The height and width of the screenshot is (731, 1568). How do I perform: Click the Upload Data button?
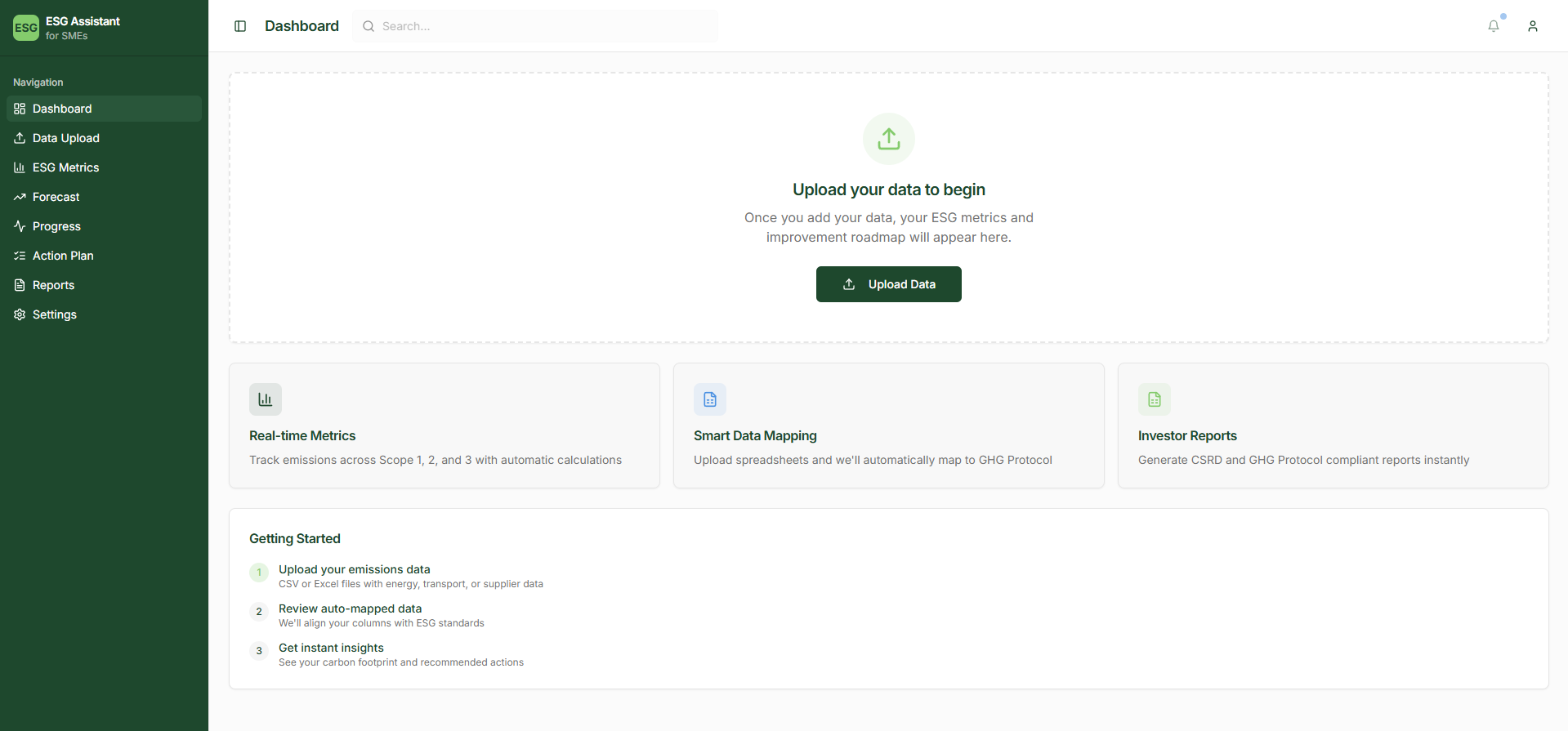[x=889, y=284]
